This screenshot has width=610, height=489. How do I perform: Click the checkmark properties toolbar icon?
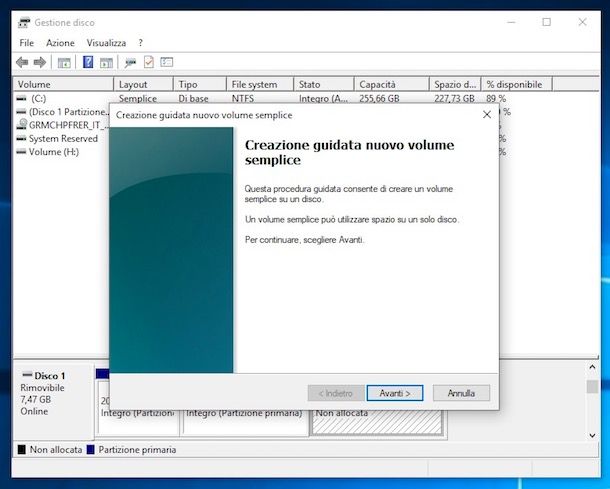(148, 62)
